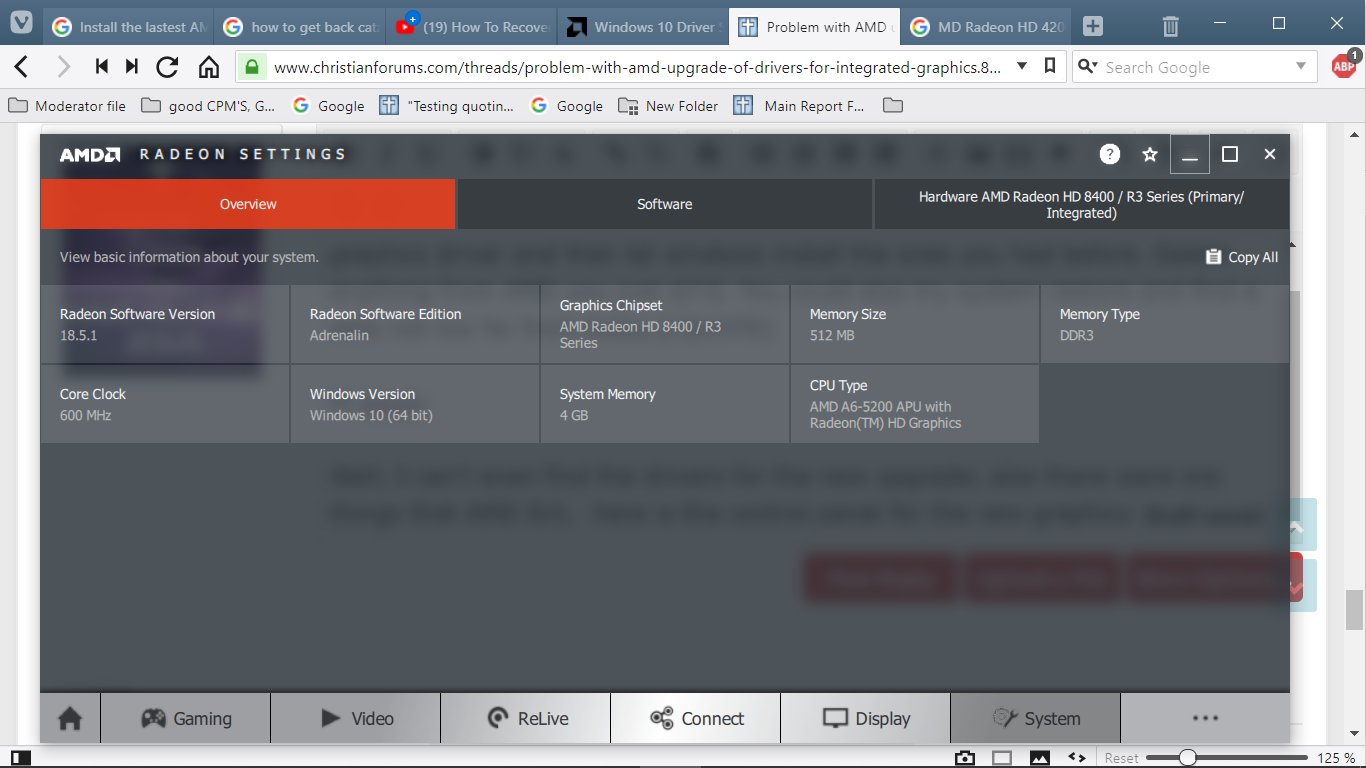The width and height of the screenshot is (1366, 768).
Task: Click the Radeon Settings favorite star icon
Action: pos(1150,154)
